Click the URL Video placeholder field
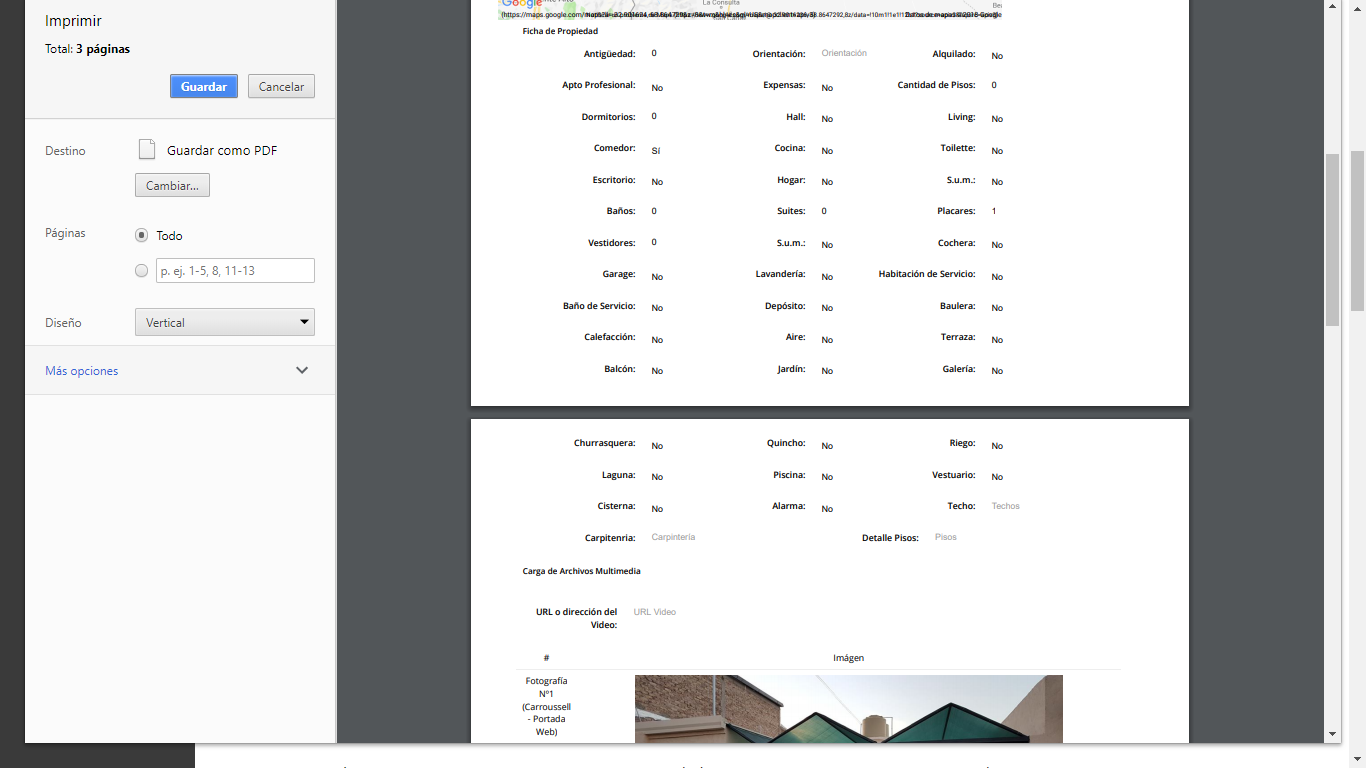Viewport: 1366px width, 768px height. click(x=655, y=612)
